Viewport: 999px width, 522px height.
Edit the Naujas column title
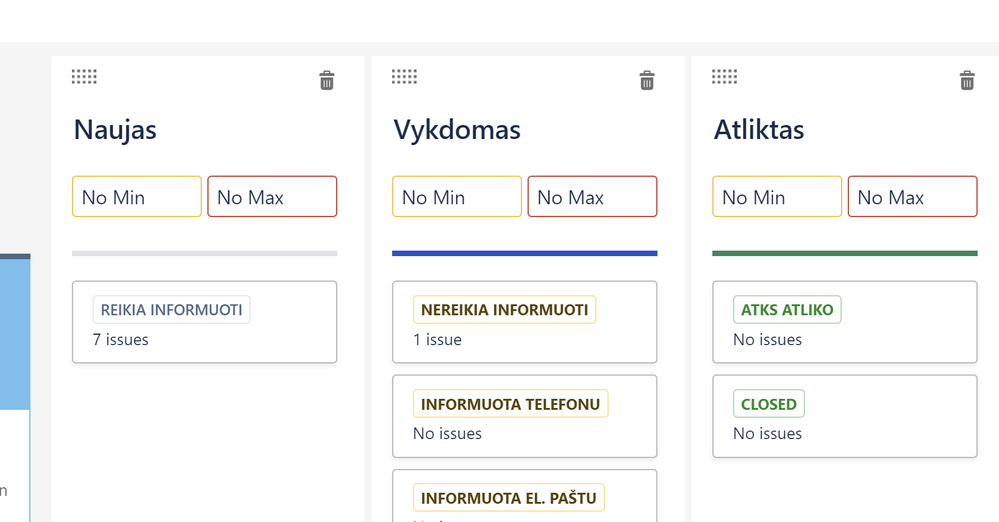(x=115, y=130)
